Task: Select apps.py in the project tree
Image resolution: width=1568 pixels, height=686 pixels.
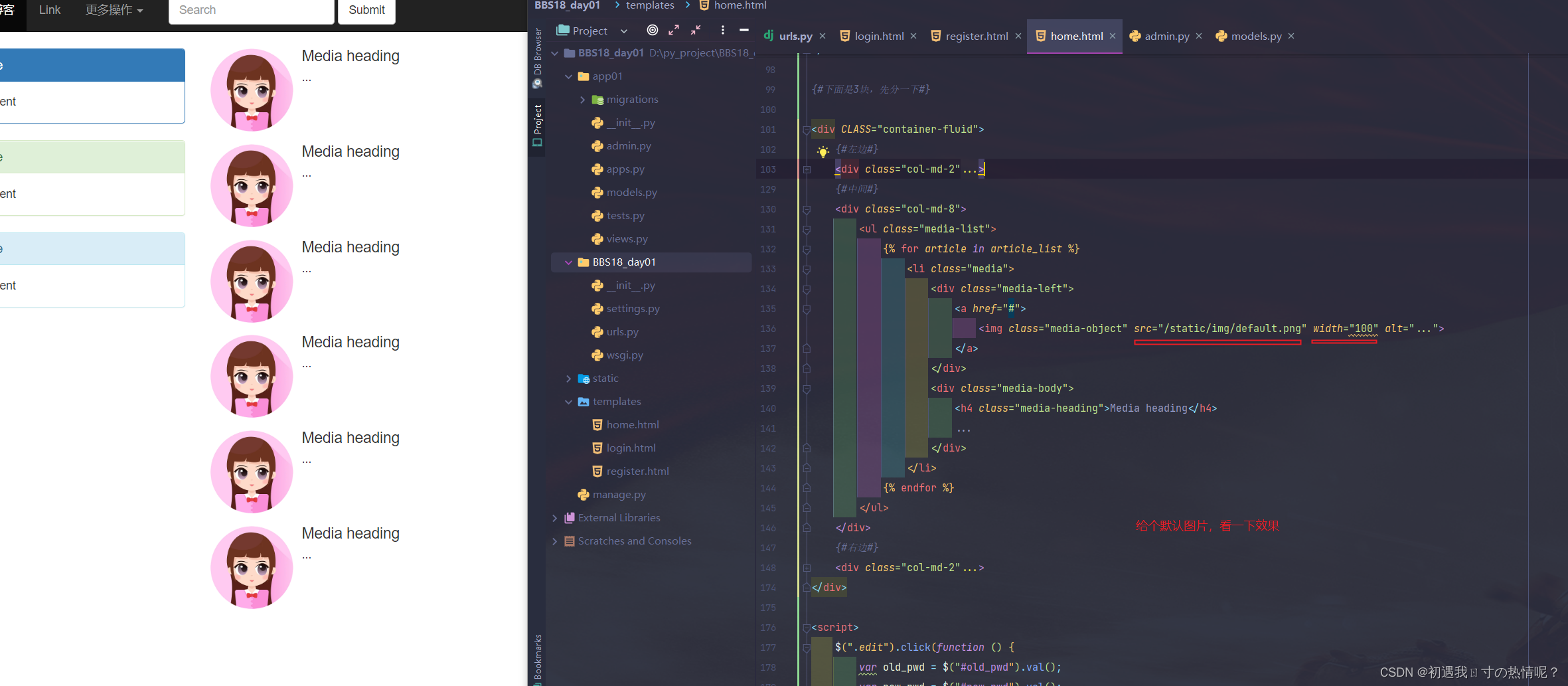Action: [625, 169]
